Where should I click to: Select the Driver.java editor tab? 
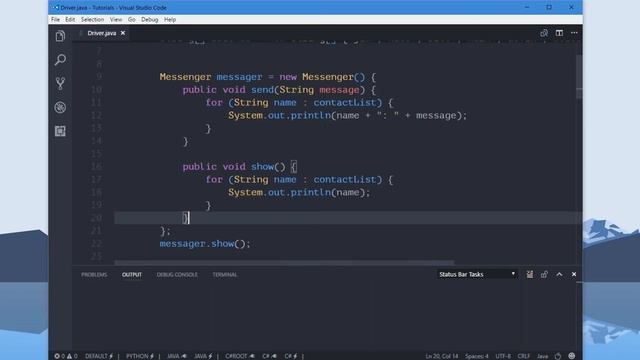click(x=102, y=33)
